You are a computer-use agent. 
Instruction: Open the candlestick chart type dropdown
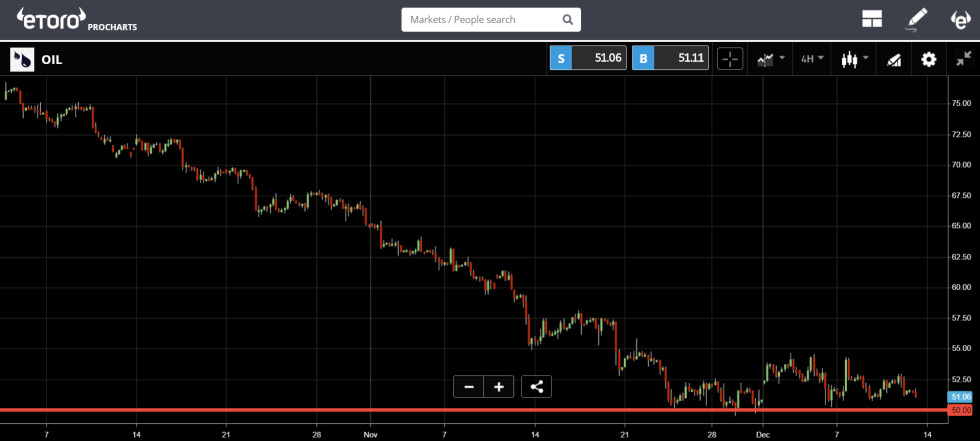click(854, 59)
